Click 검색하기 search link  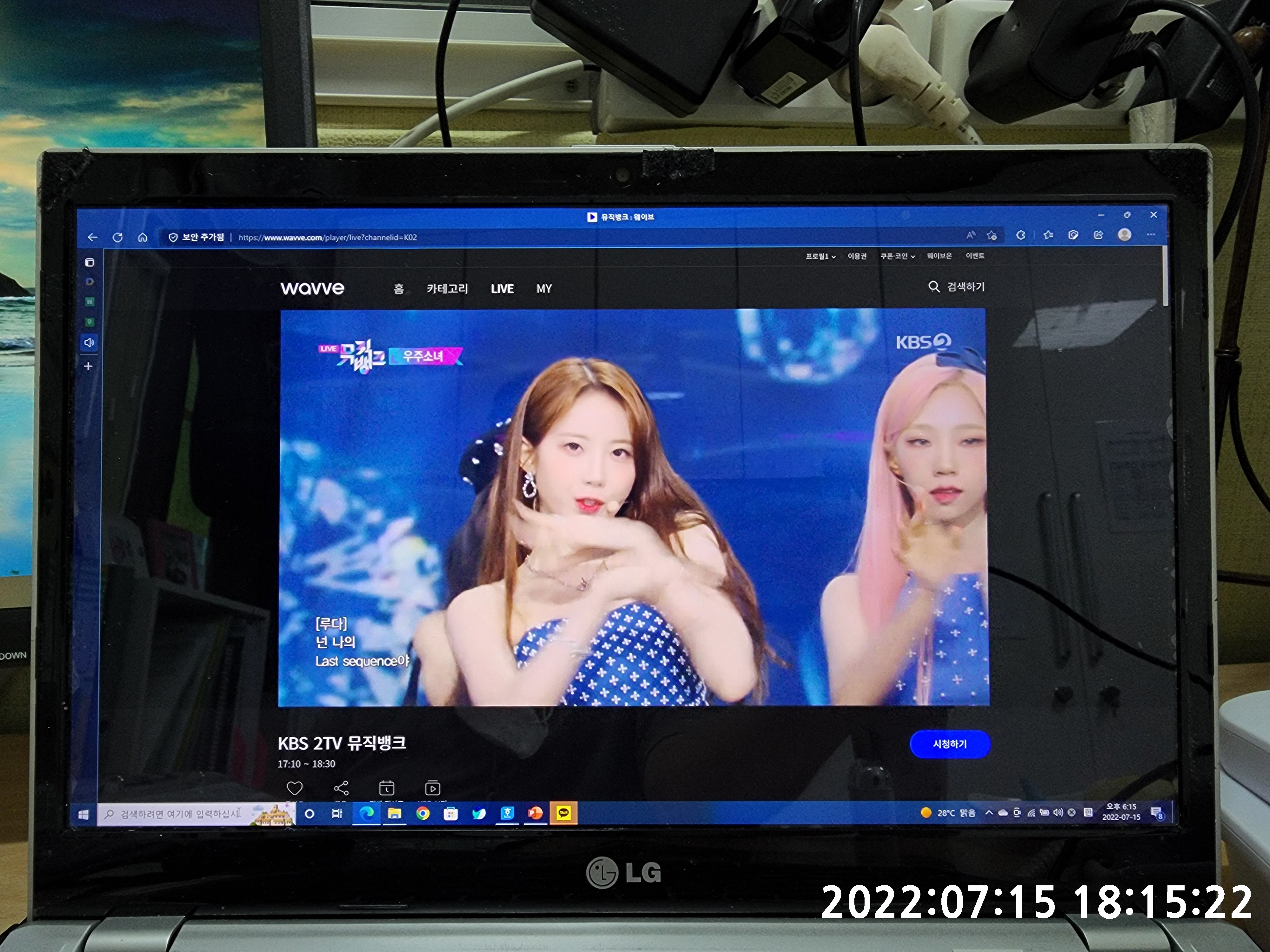(966, 286)
